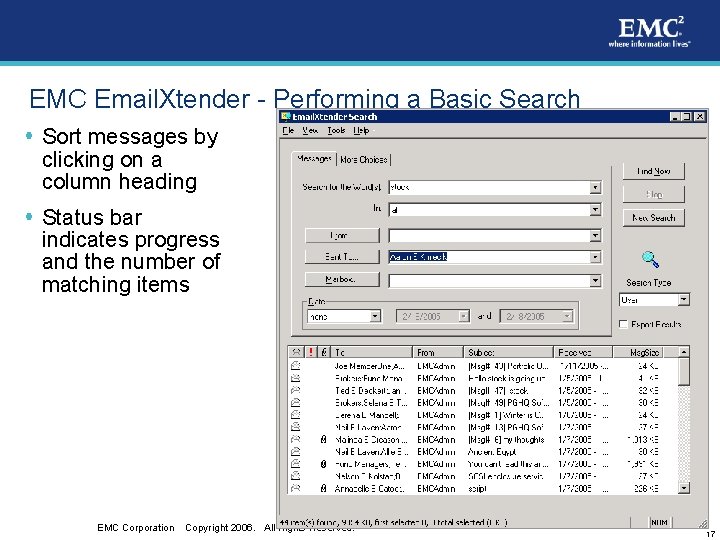Click the magnifying glass search icon
The width and height of the screenshot is (720, 540).
(651, 259)
